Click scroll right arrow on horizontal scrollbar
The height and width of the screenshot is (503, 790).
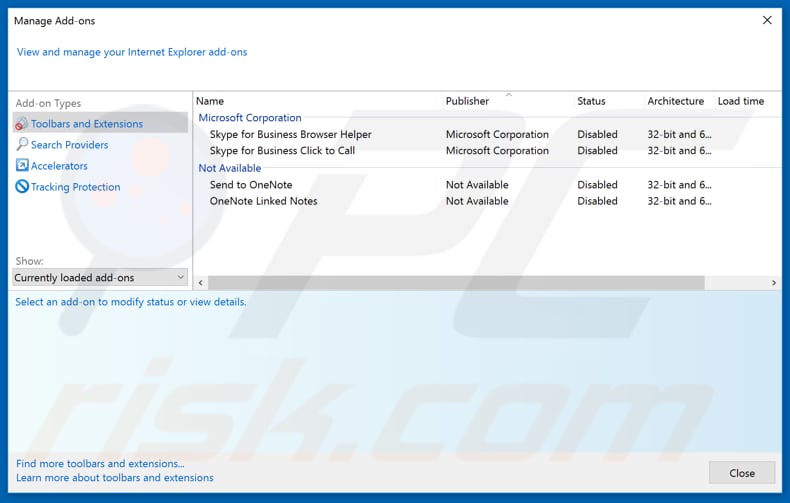[774, 283]
